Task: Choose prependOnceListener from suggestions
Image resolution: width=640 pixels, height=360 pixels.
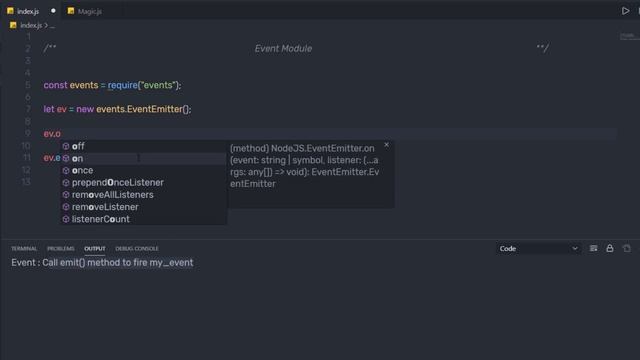Action: click(x=143, y=182)
